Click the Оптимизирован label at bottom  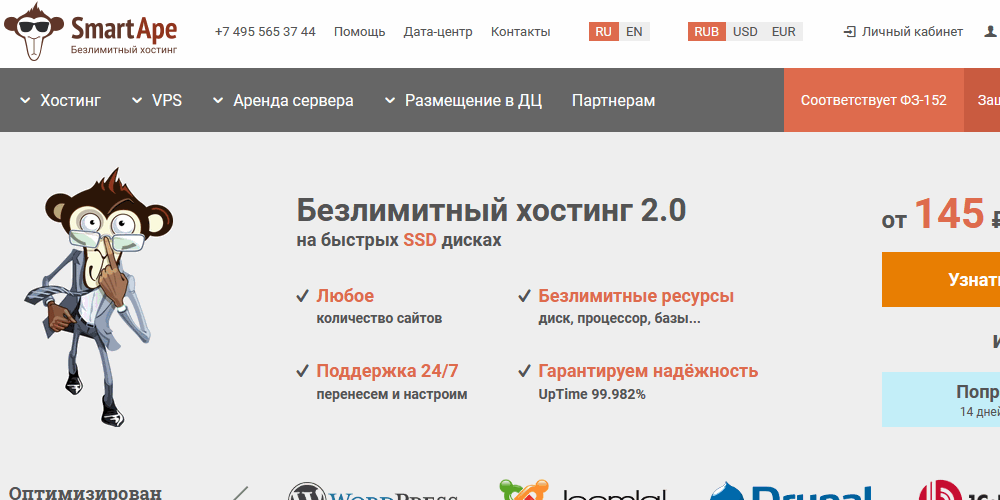tap(85, 494)
